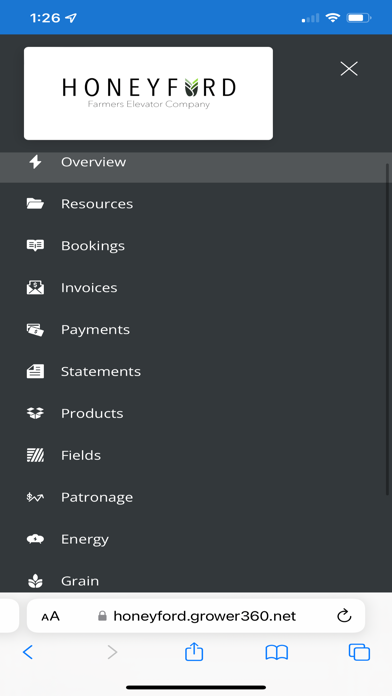Click the Products boxes icon
392x696 pixels.
pyautogui.click(x=35, y=413)
